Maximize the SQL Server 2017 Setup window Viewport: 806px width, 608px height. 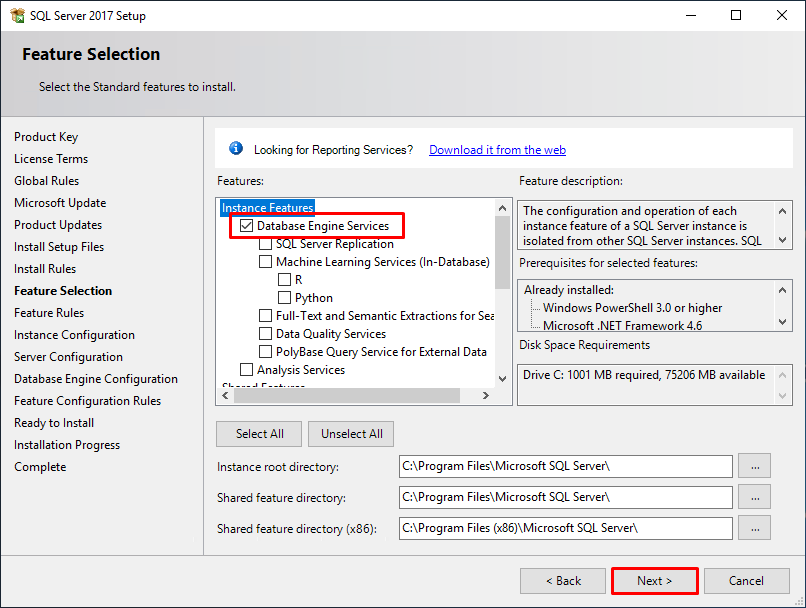[x=736, y=15]
